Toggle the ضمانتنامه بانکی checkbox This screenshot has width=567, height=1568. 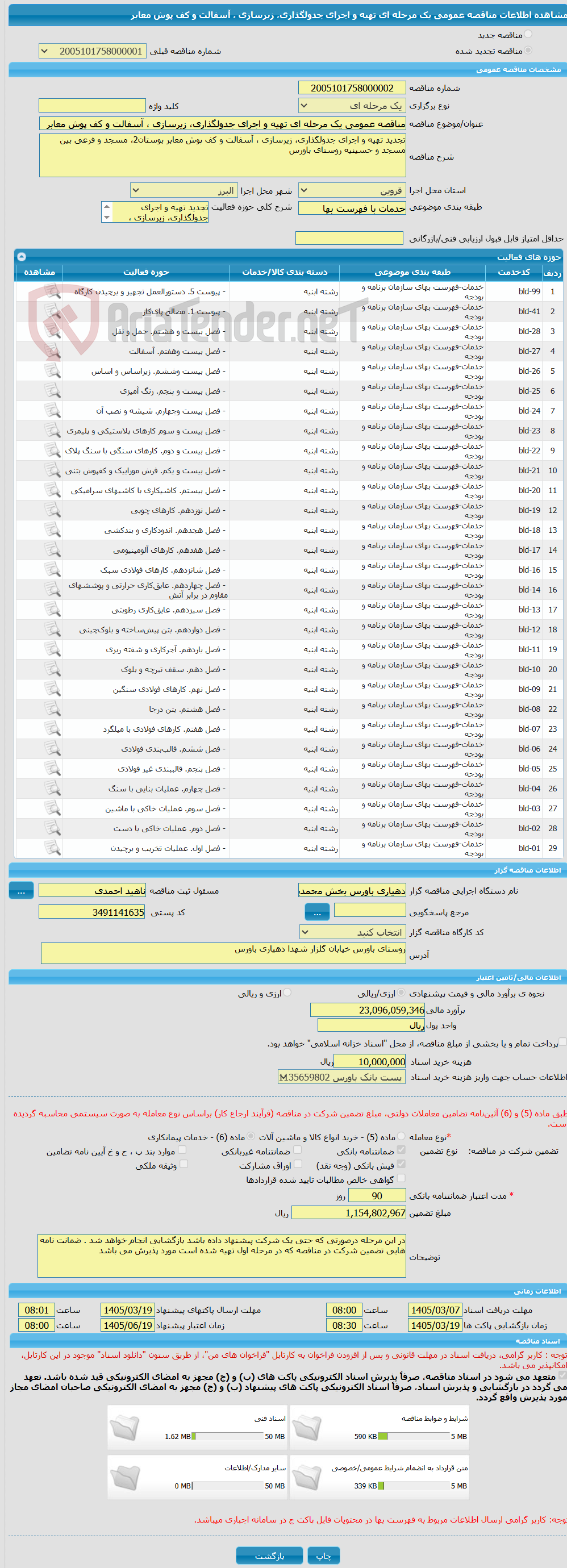(401, 1150)
